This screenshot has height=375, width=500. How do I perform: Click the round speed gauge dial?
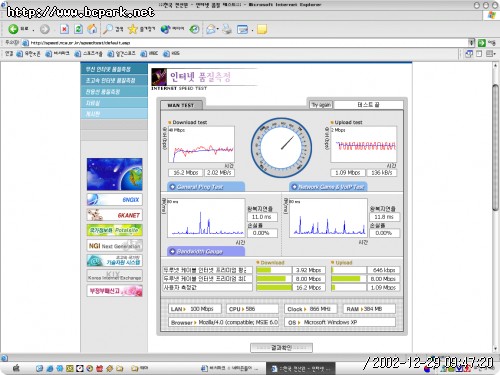[x=281, y=147]
